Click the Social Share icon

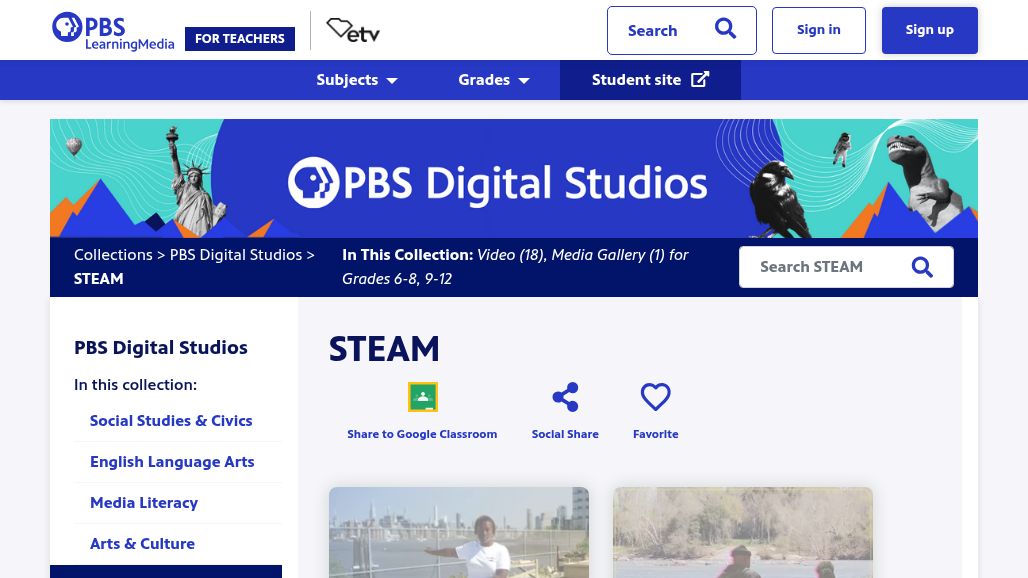(565, 396)
